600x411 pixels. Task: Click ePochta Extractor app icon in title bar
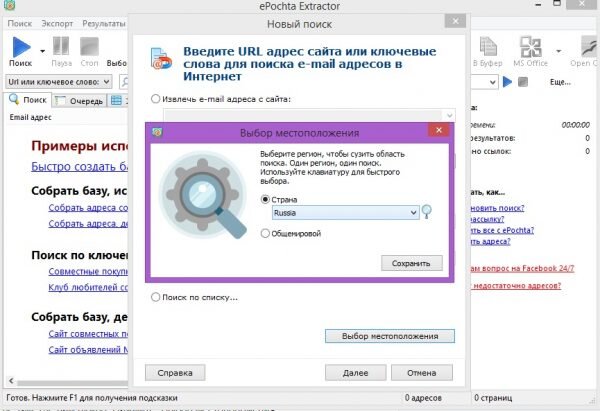(9, 5)
